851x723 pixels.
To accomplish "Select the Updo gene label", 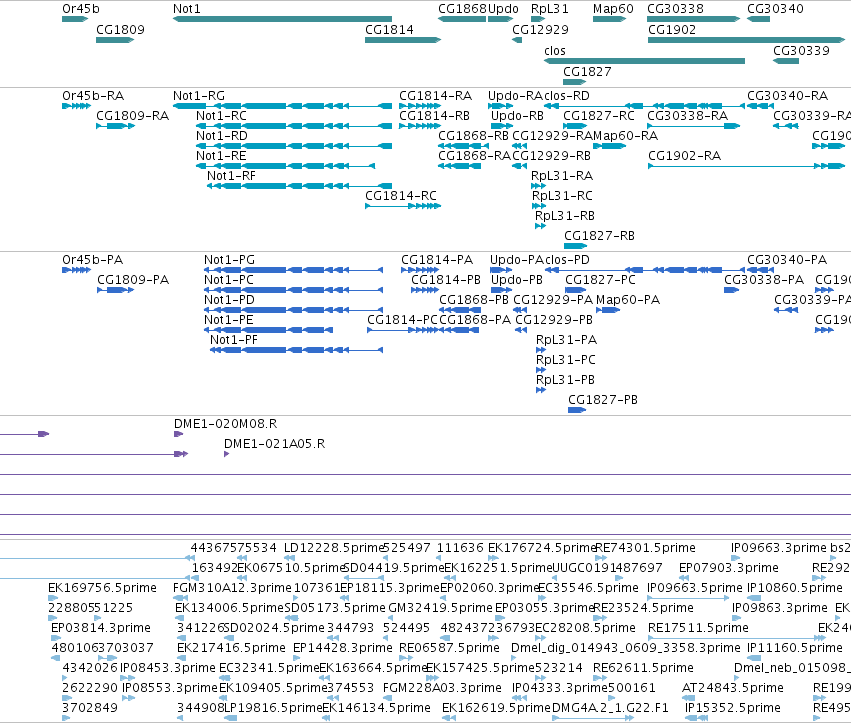I will tap(503, 9).
